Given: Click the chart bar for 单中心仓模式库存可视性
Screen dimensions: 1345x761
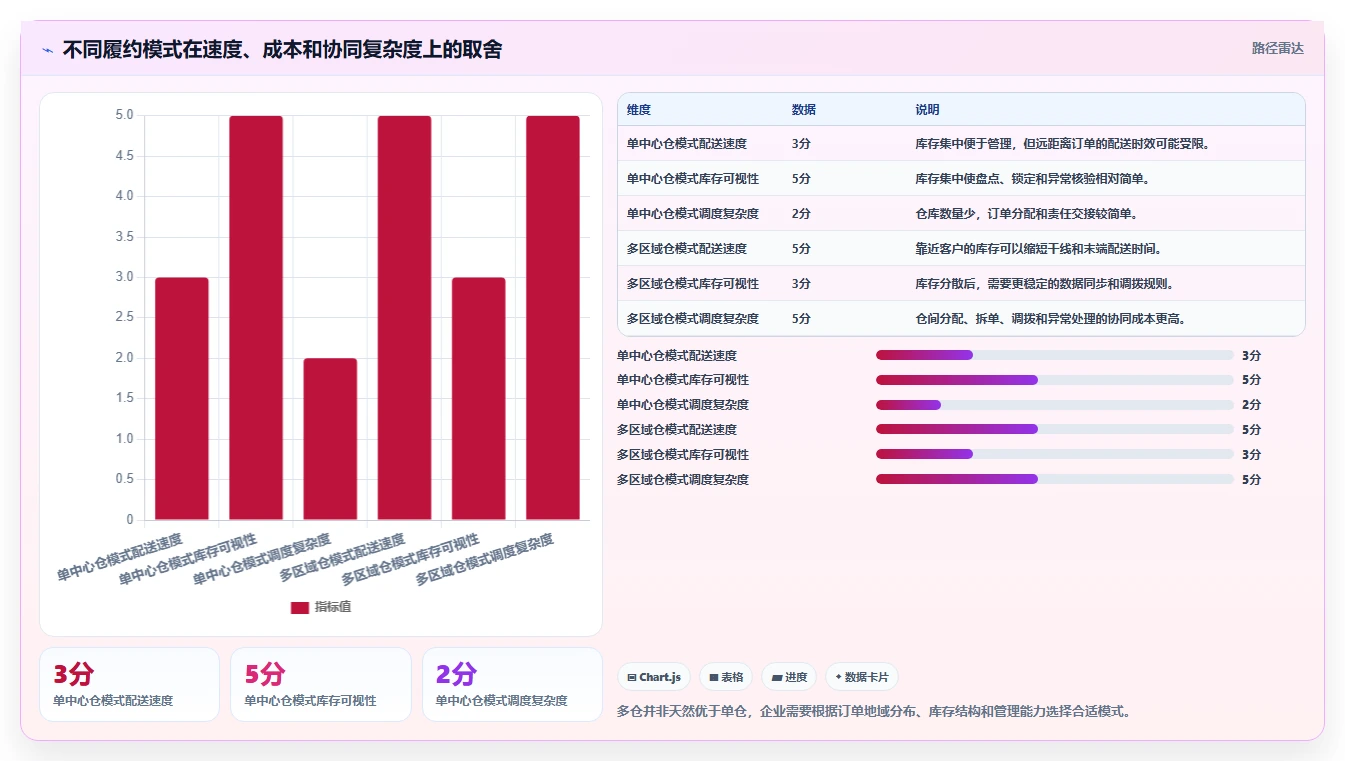Looking at the screenshot, I should [256, 318].
